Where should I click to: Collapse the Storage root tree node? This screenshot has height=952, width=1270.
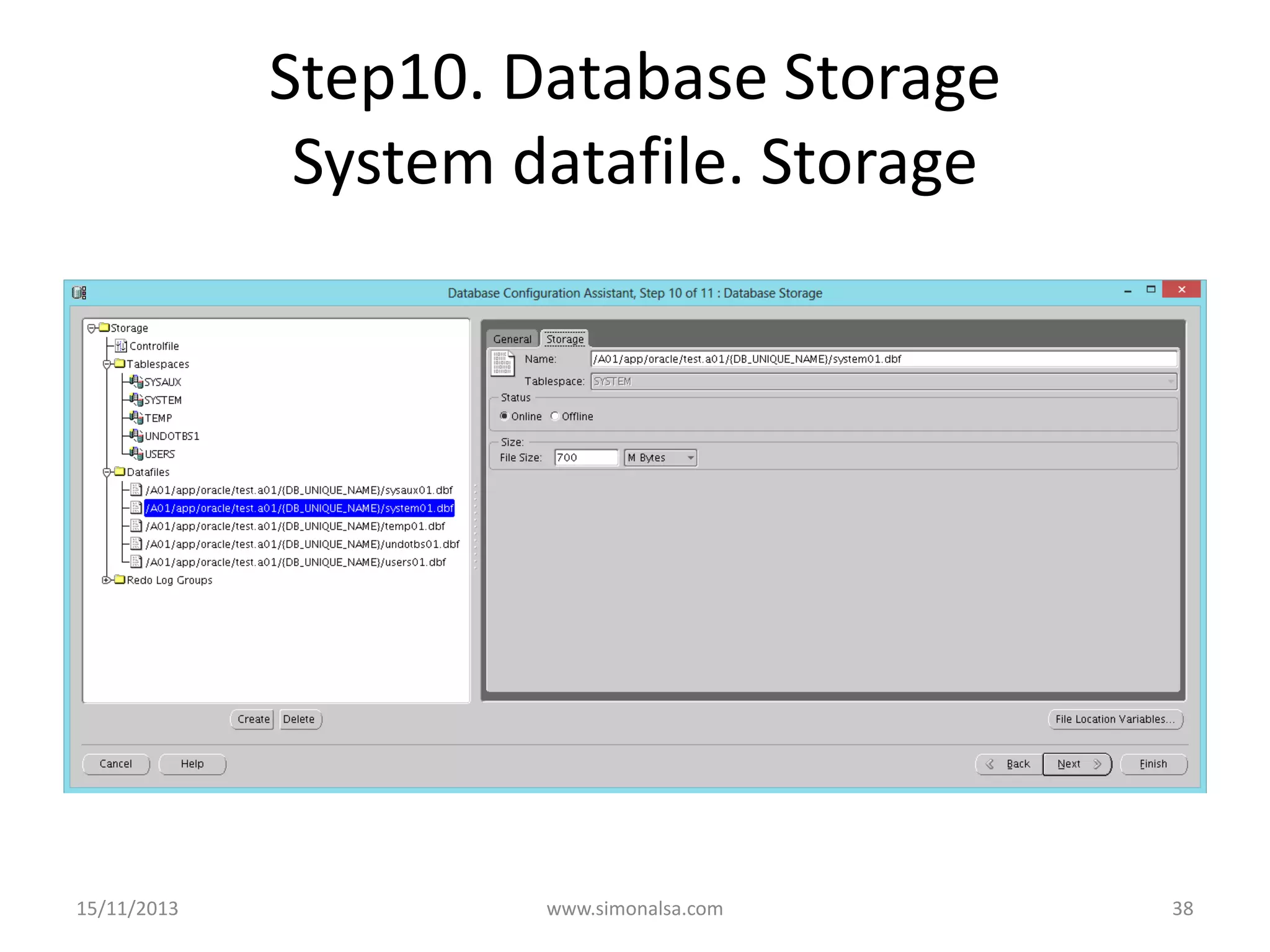92,328
